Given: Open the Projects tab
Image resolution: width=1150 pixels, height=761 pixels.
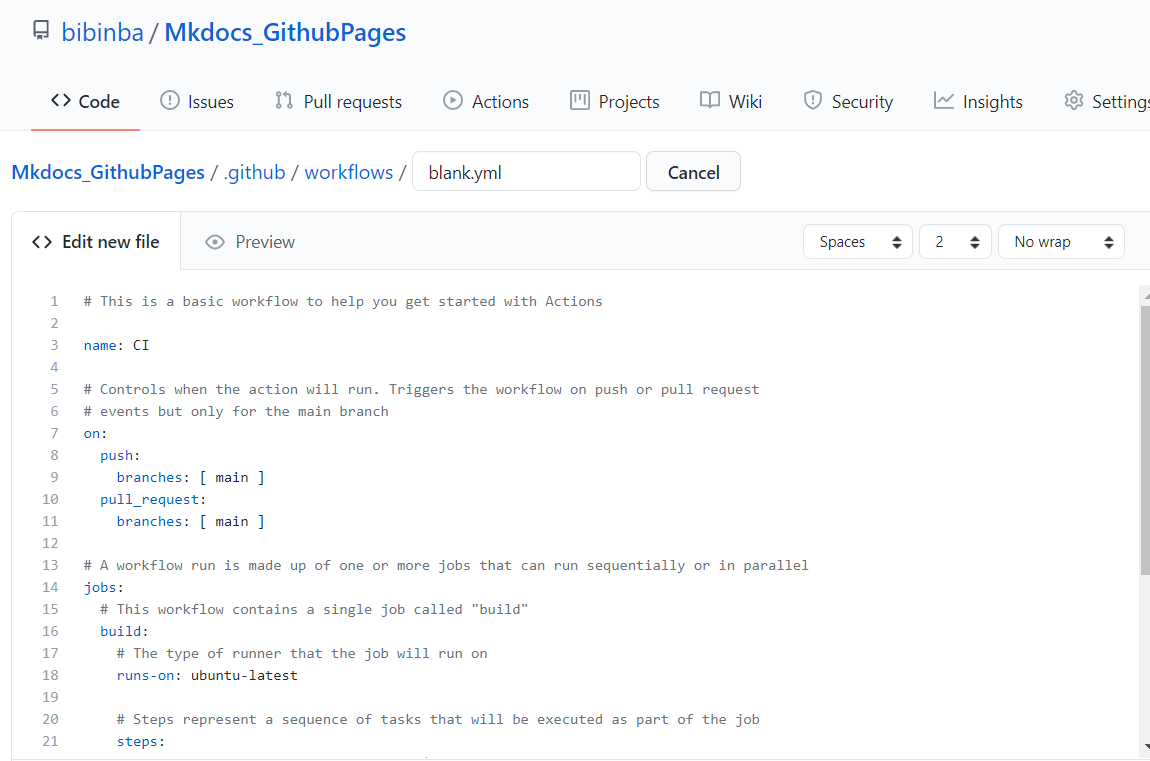Looking at the screenshot, I should [x=615, y=101].
